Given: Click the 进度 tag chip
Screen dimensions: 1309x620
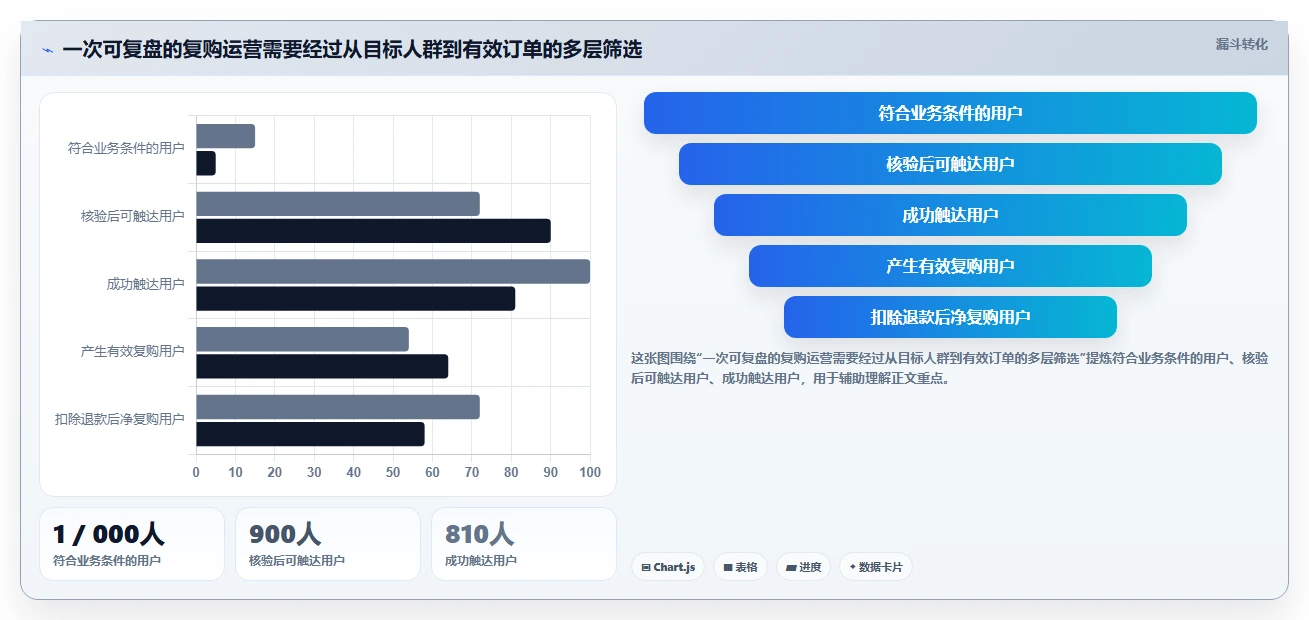Looking at the screenshot, I should tap(803, 567).
